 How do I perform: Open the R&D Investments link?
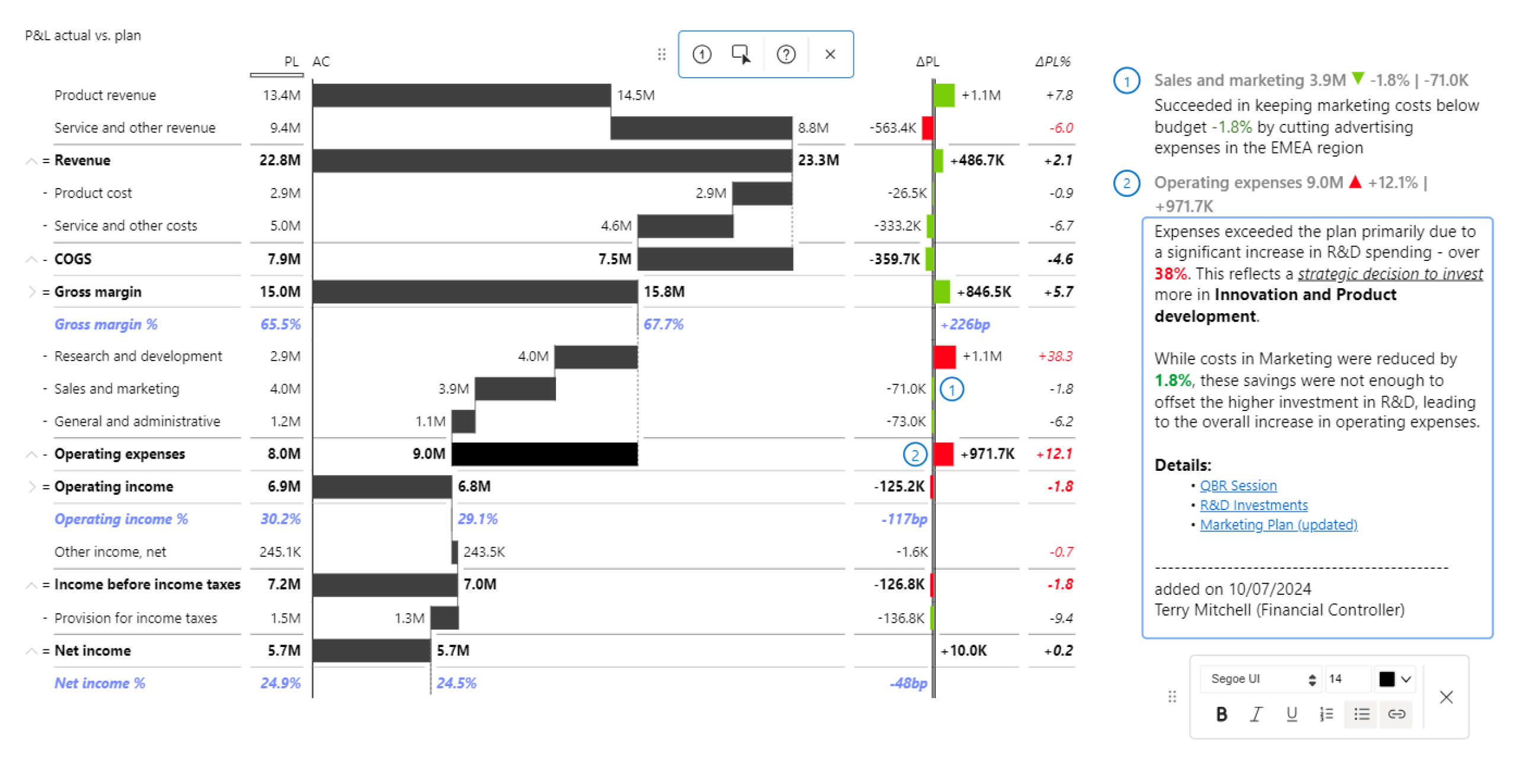tap(1253, 505)
